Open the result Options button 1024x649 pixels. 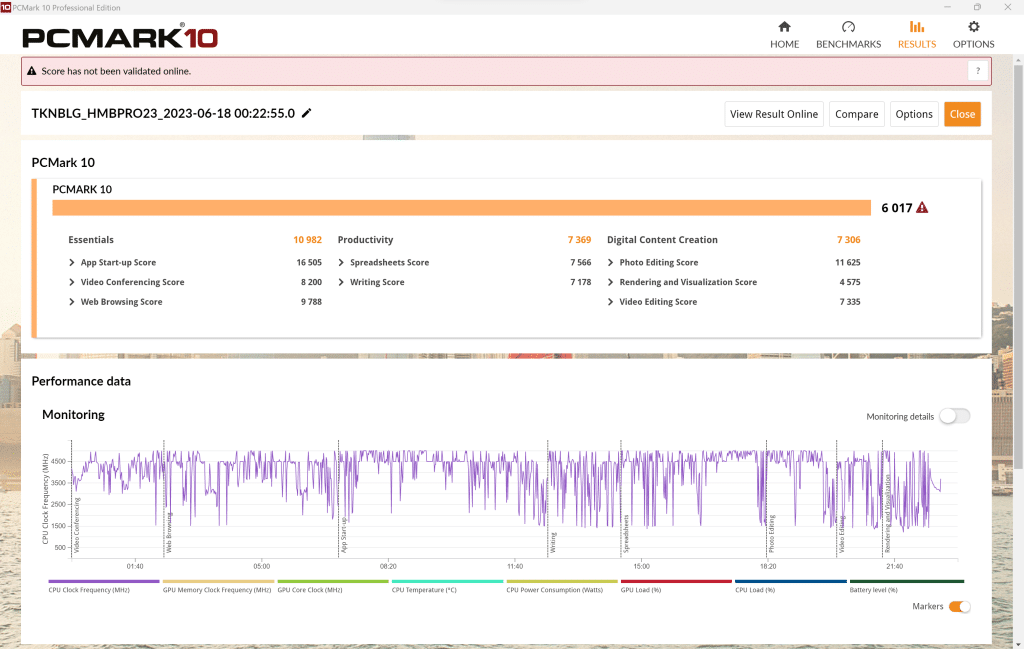click(x=914, y=114)
